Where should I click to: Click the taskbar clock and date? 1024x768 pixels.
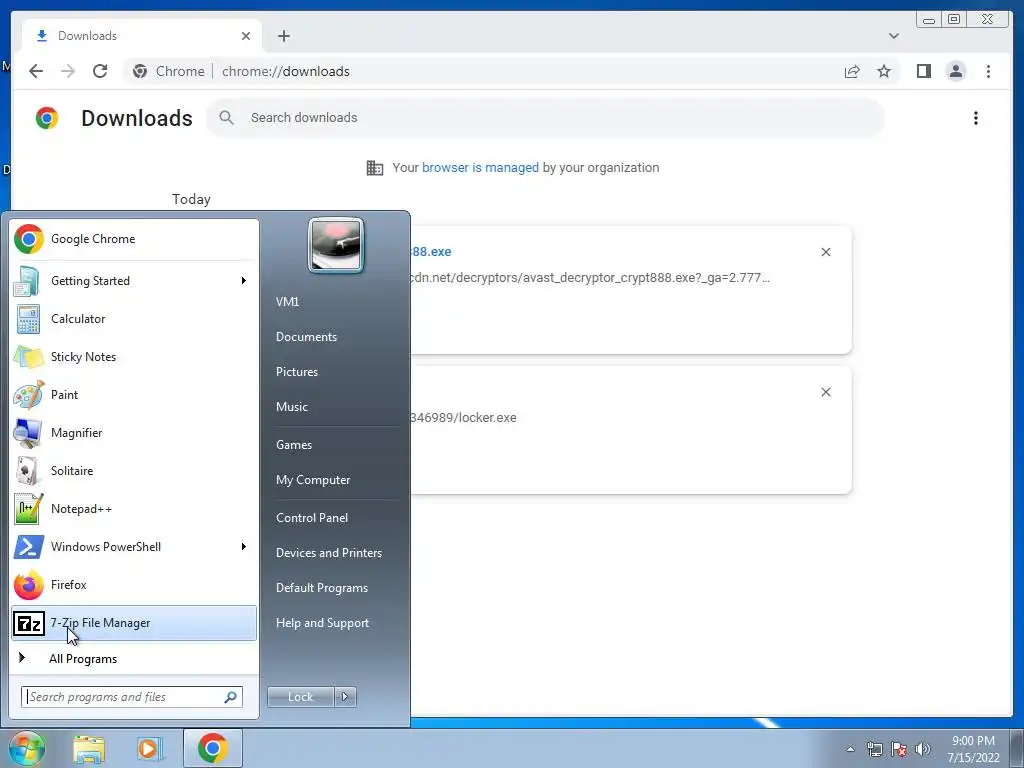(973, 749)
